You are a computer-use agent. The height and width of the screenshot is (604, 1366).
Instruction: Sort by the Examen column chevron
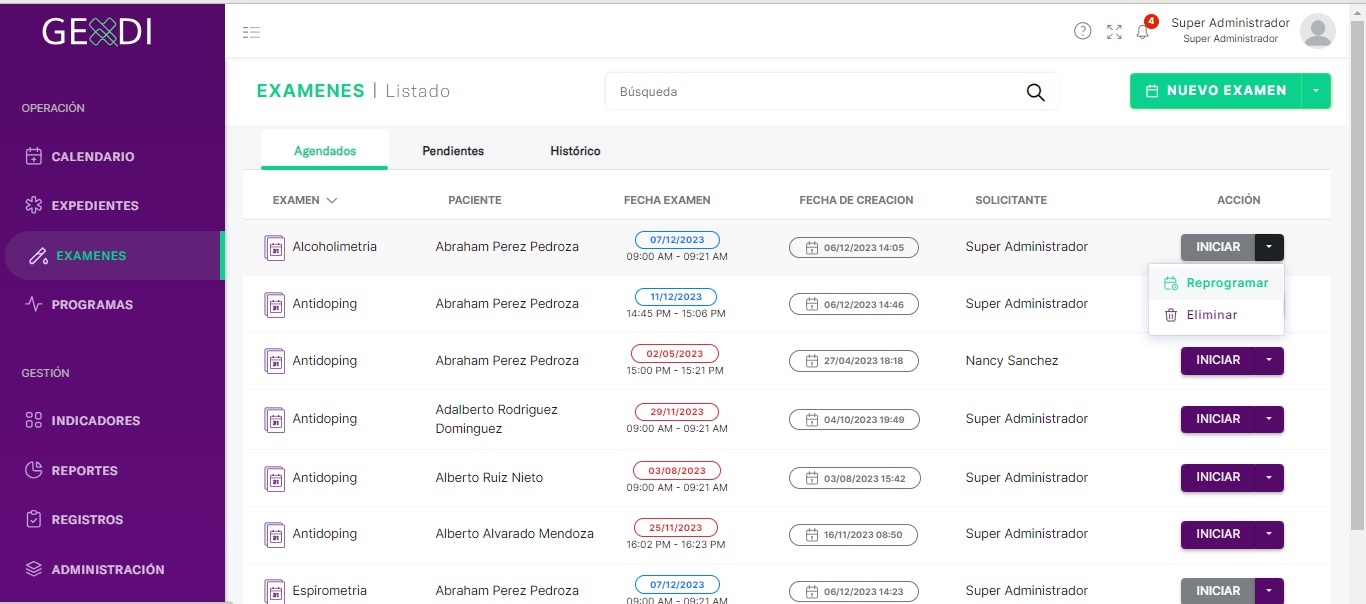click(332, 200)
